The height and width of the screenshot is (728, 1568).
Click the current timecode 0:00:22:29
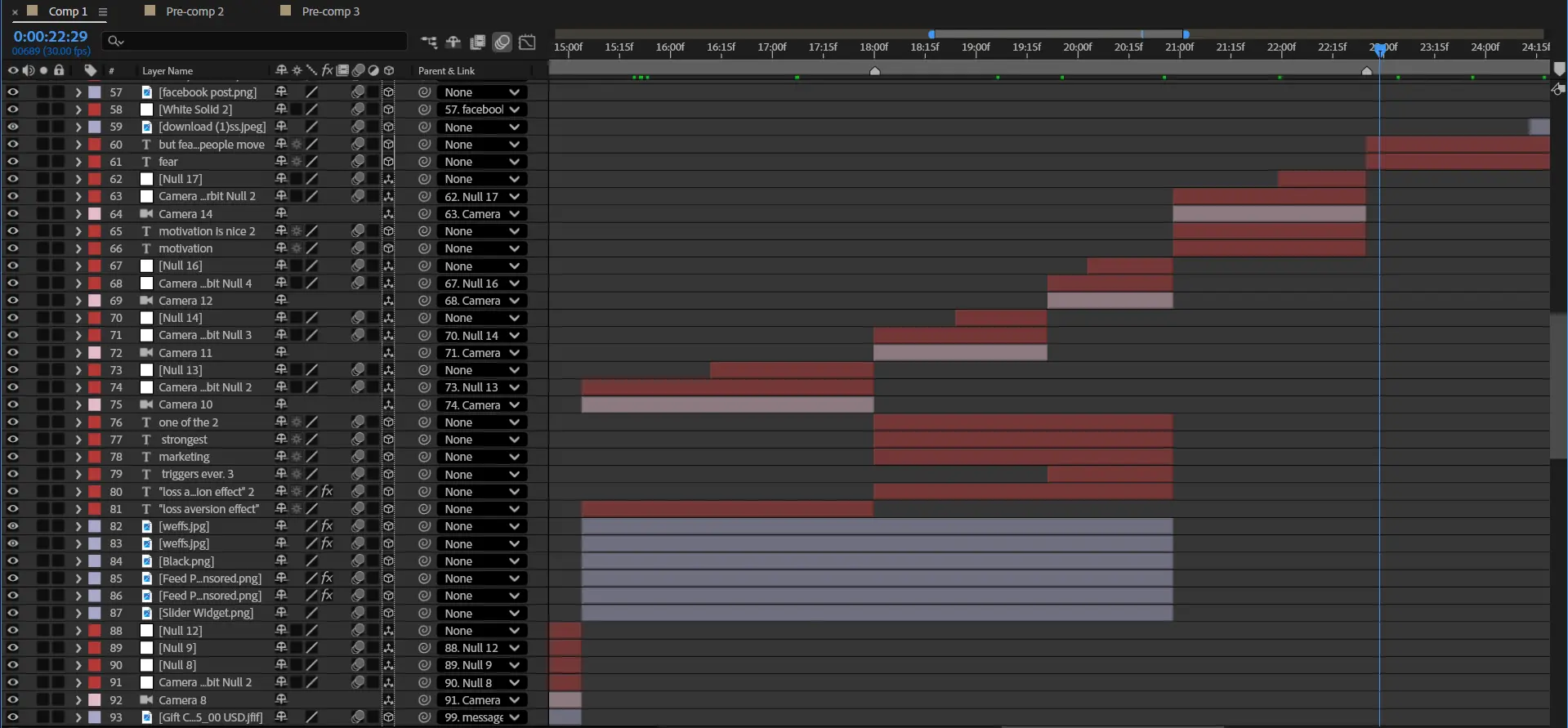pyautogui.click(x=50, y=36)
